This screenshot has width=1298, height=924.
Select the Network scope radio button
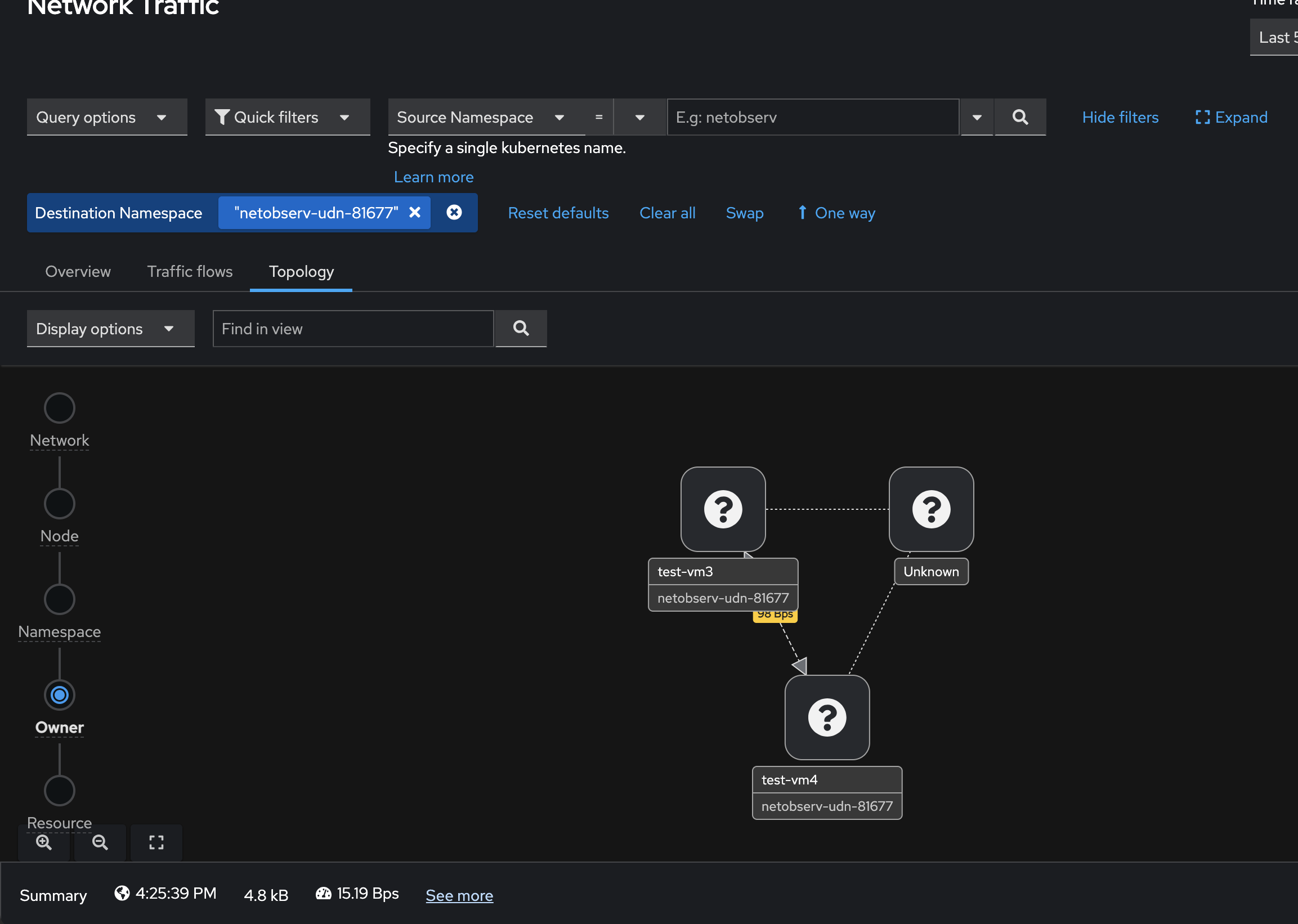tap(60, 408)
